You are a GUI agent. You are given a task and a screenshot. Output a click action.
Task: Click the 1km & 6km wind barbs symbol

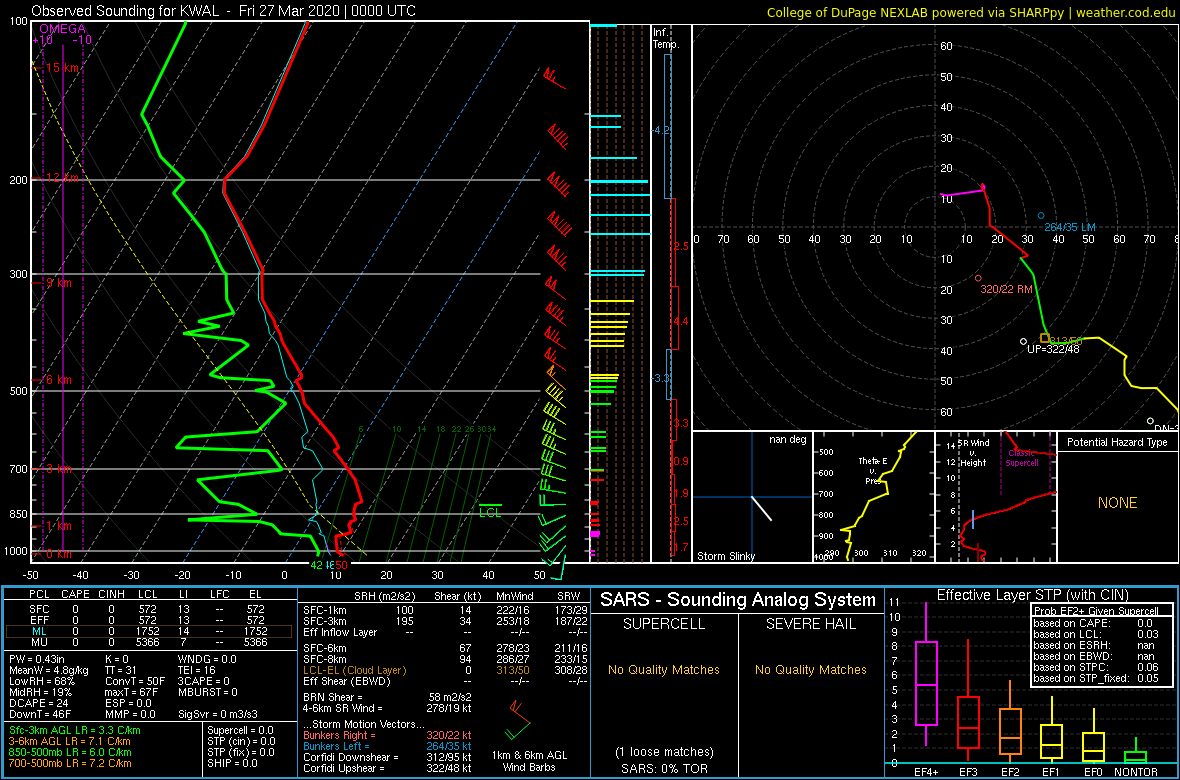pos(519,721)
